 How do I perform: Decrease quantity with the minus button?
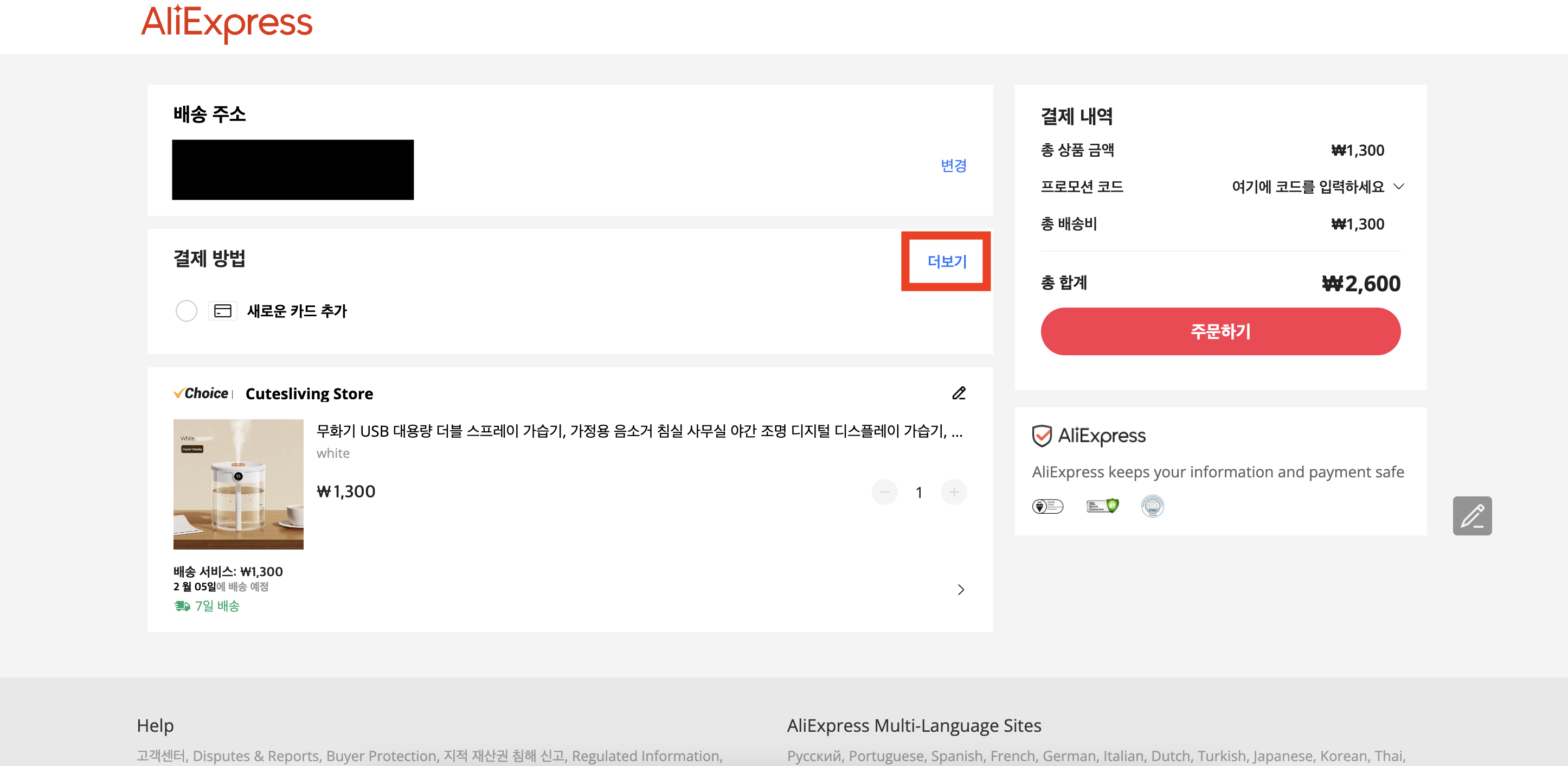coord(884,492)
